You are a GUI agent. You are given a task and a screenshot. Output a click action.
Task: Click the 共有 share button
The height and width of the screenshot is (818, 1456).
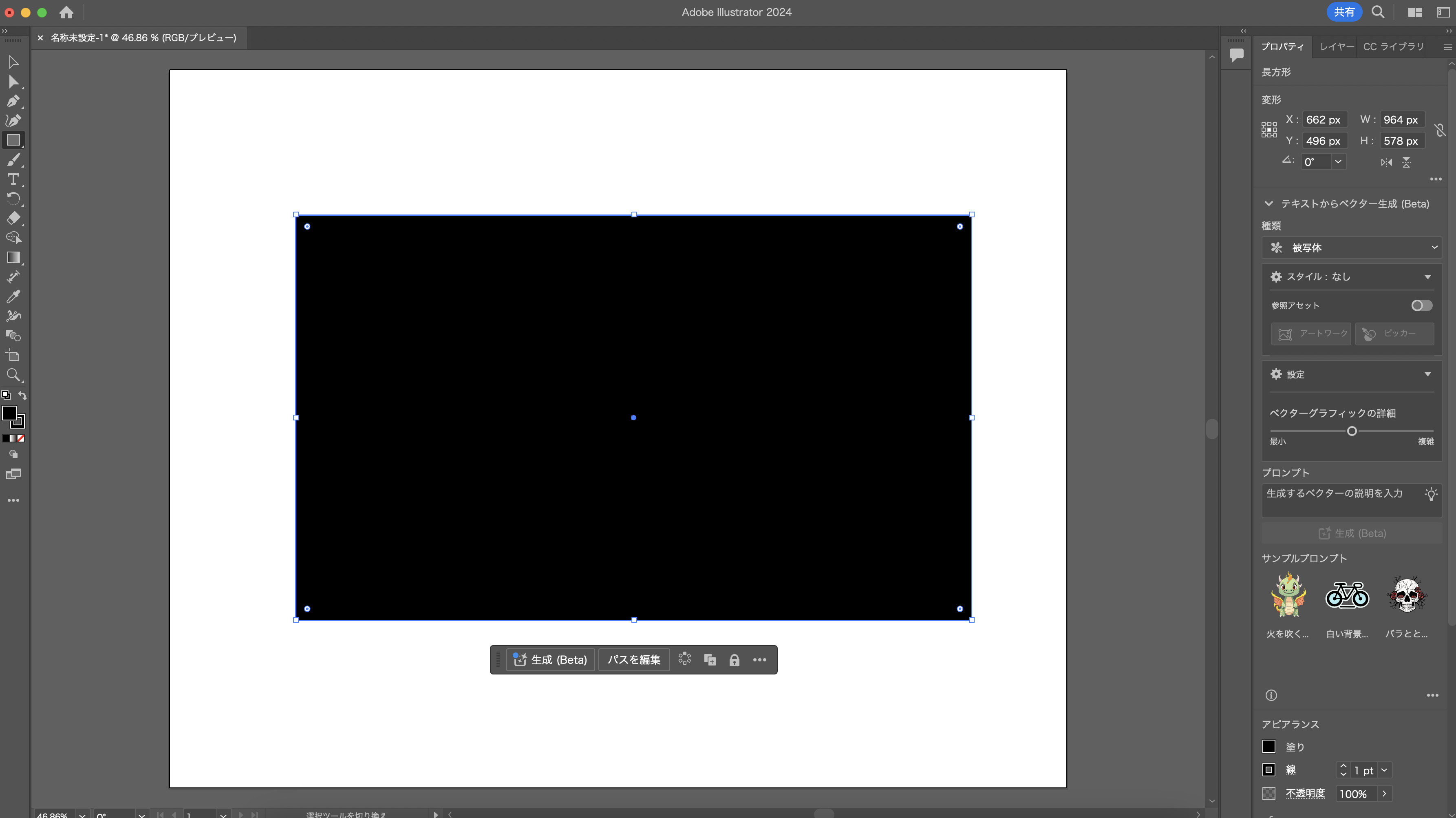(1344, 12)
